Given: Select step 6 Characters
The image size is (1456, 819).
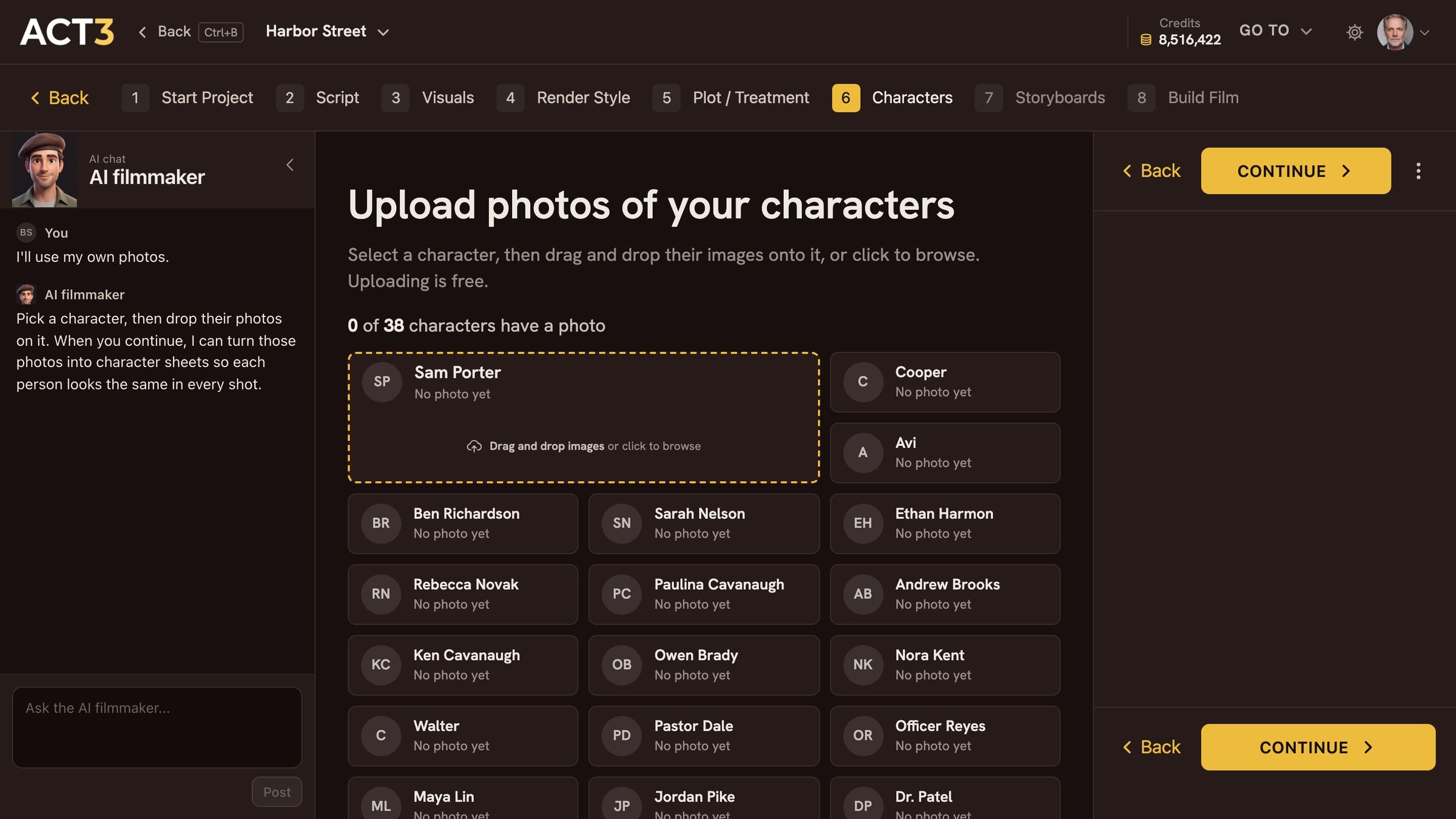Looking at the screenshot, I should click(892, 98).
